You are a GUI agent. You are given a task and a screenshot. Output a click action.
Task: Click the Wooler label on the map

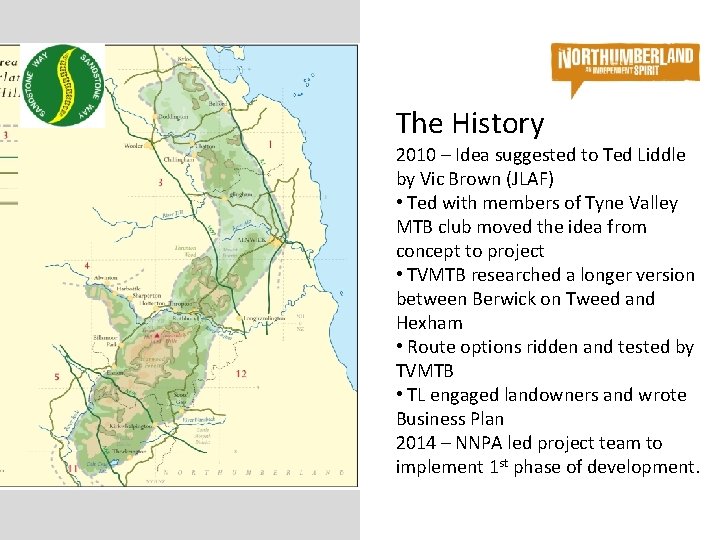pyautogui.click(x=134, y=146)
